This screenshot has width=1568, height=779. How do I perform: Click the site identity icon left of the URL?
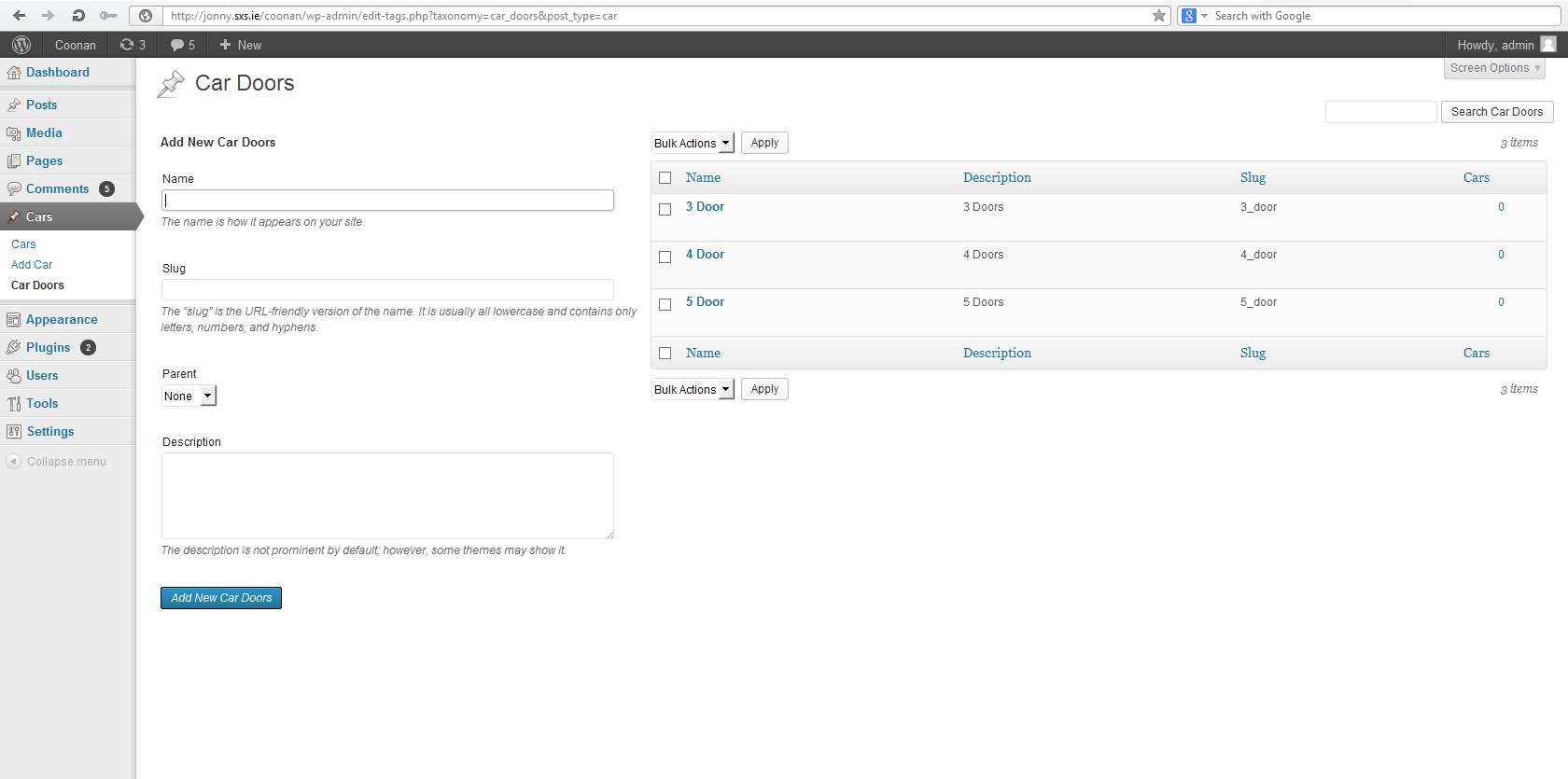(x=145, y=16)
